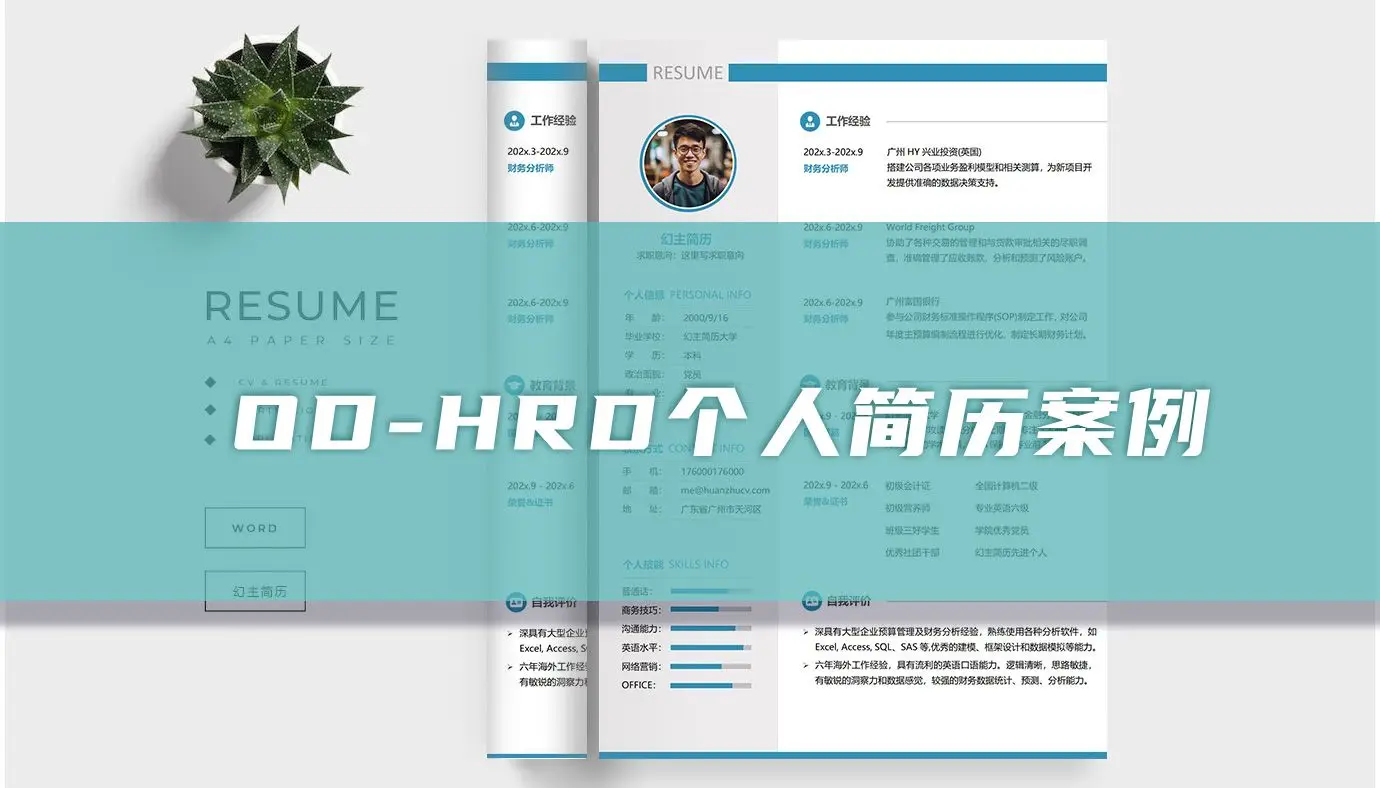1380x788 pixels.
Task: Click the 初级营养师 certificate entry
Action: click(908, 508)
